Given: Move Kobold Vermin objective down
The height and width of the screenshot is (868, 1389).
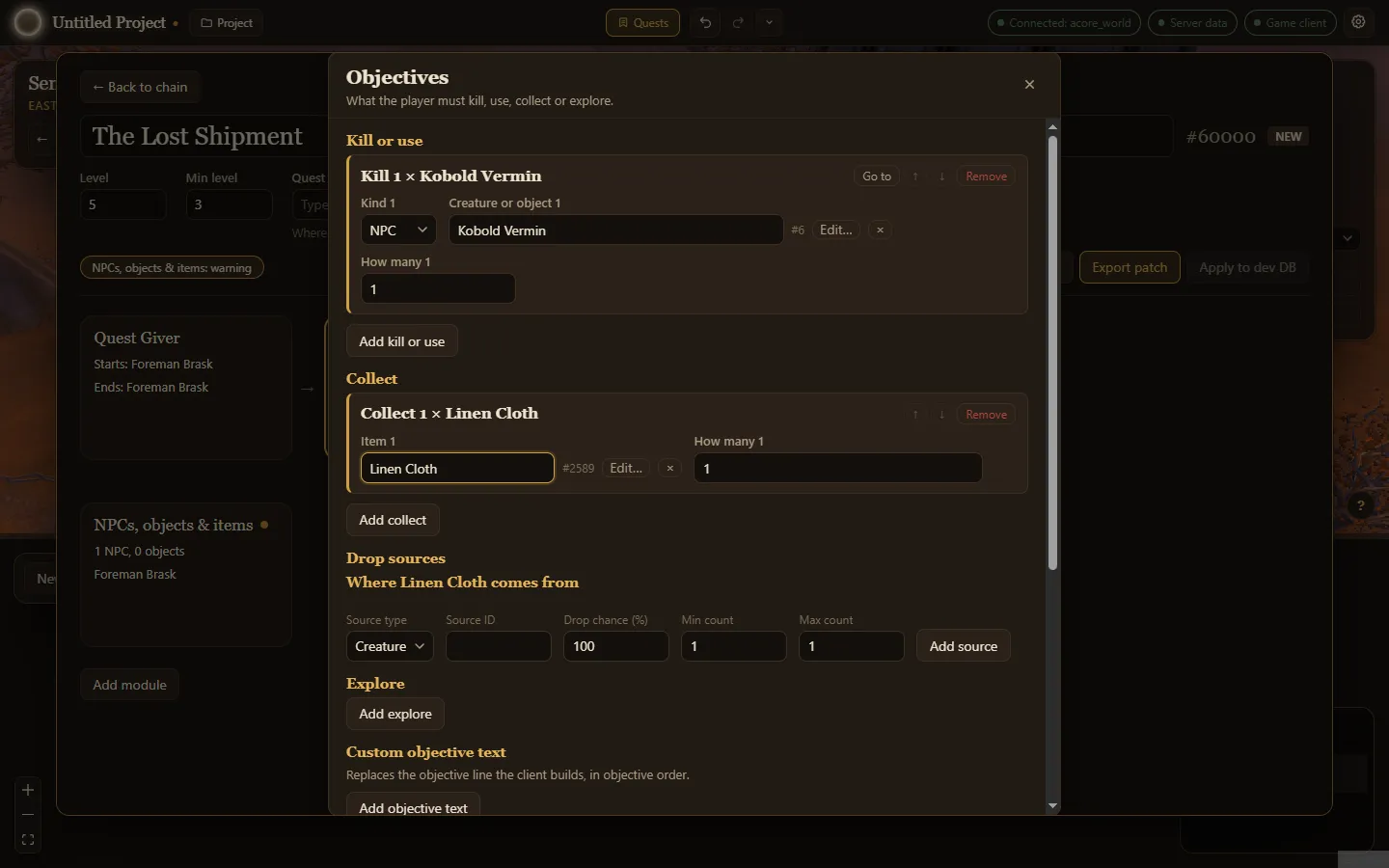Looking at the screenshot, I should tap(942, 176).
